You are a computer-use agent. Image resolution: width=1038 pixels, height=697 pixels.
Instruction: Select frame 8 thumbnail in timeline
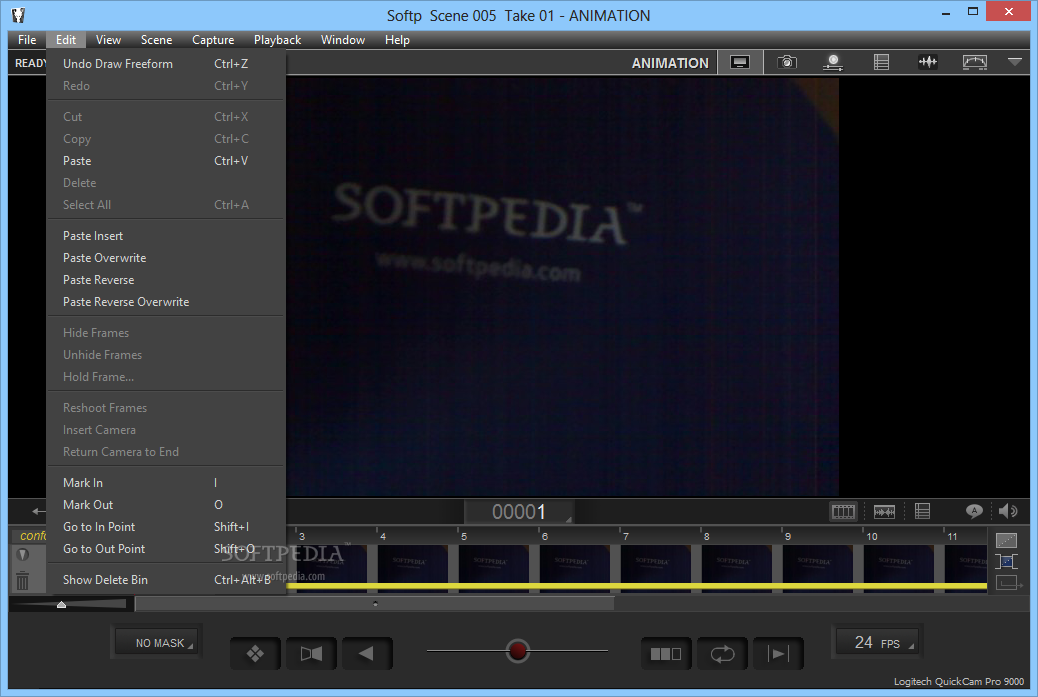coord(736,563)
